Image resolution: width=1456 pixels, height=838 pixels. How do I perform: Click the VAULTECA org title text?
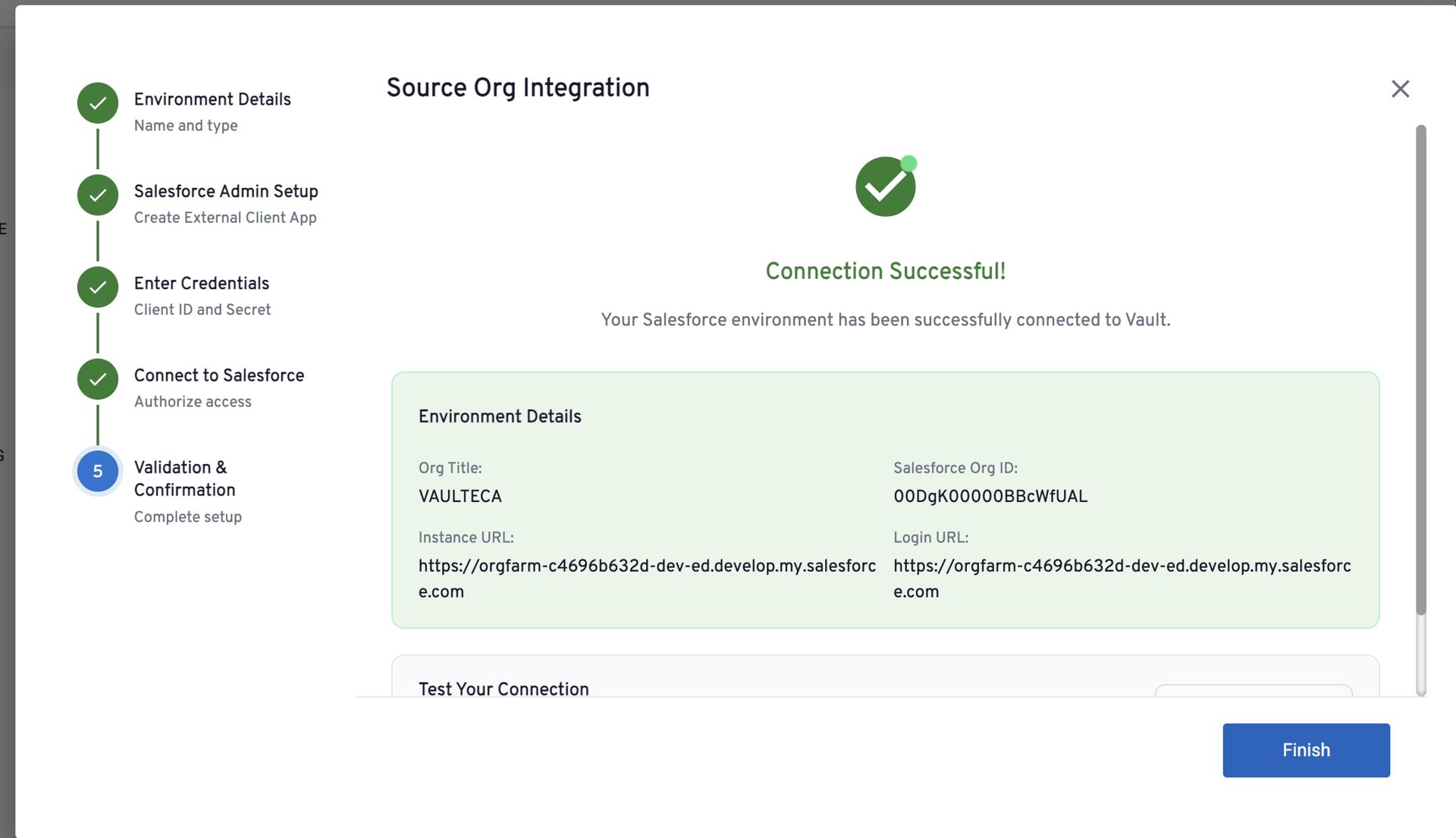(460, 497)
